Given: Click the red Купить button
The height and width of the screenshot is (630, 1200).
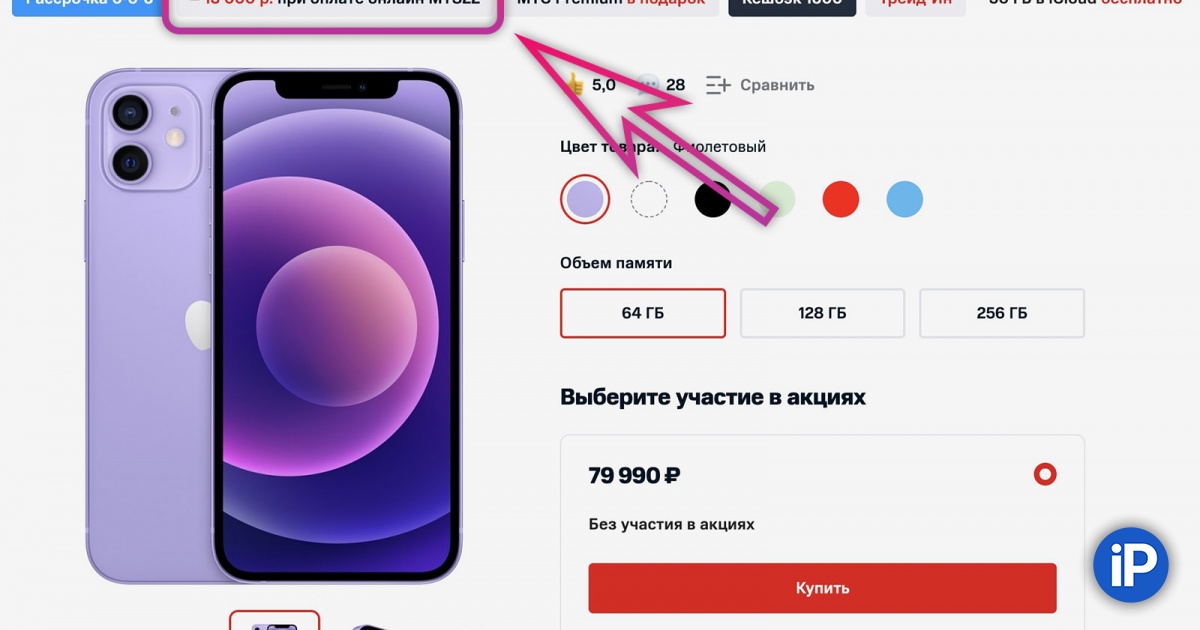Looking at the screenshot, I should pyautogui.click(x=822, y=588).
